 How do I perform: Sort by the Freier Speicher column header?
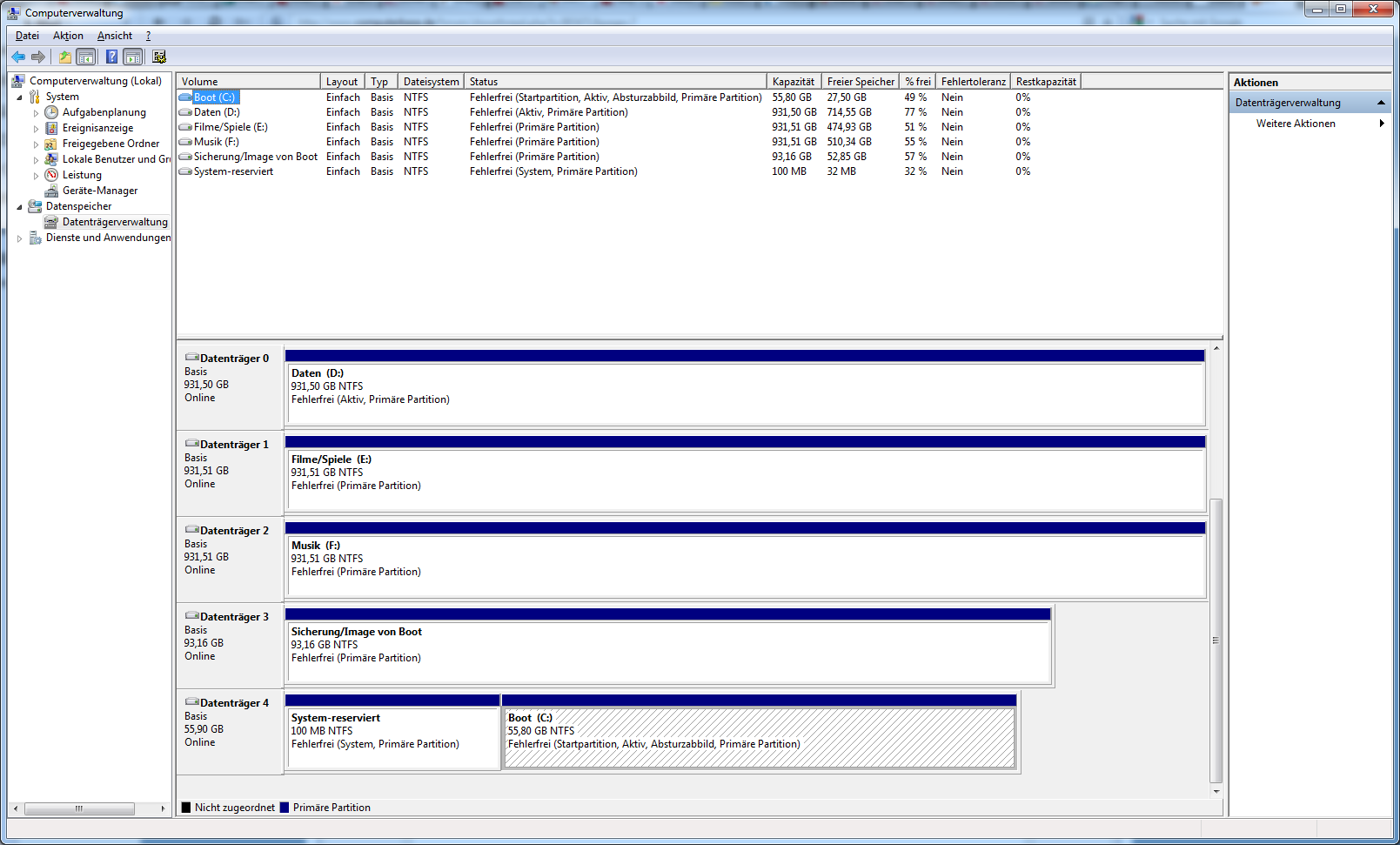point(861,81)
